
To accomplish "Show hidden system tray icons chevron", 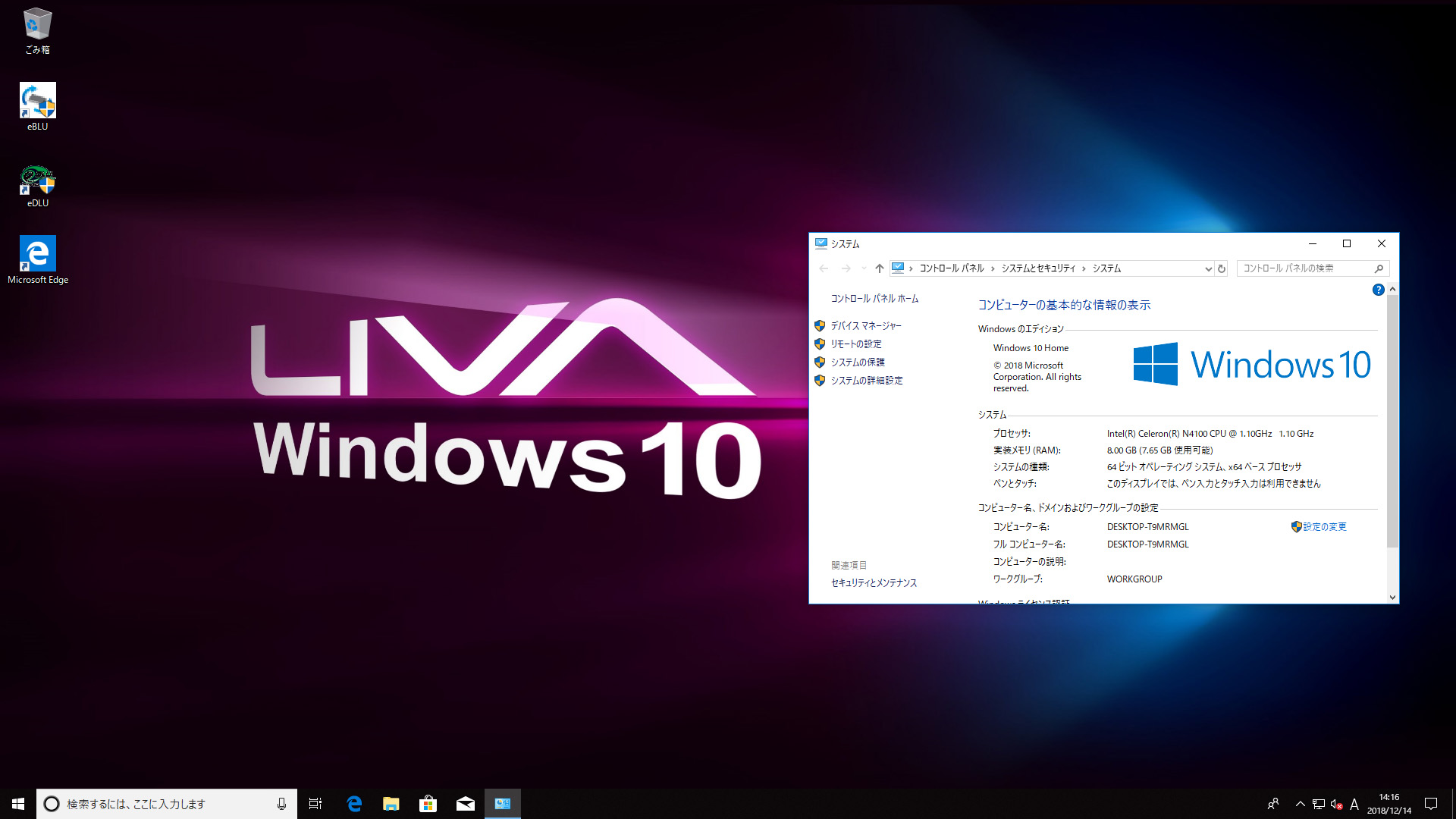I will 1300,804.
